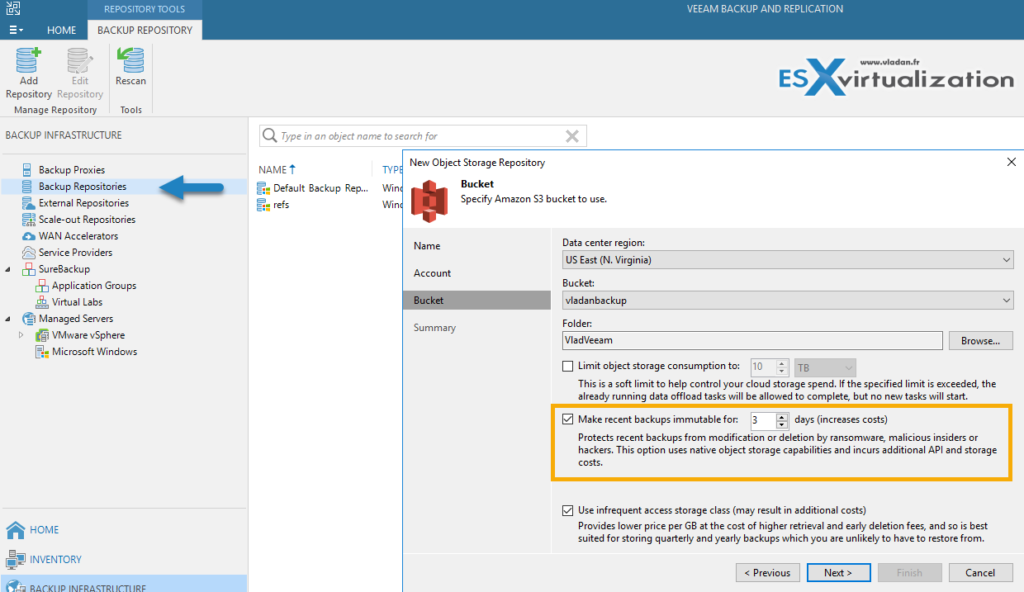Collapse the SureBackup tree node
This screenshot has width=1024, height=592.
[7, 269]
